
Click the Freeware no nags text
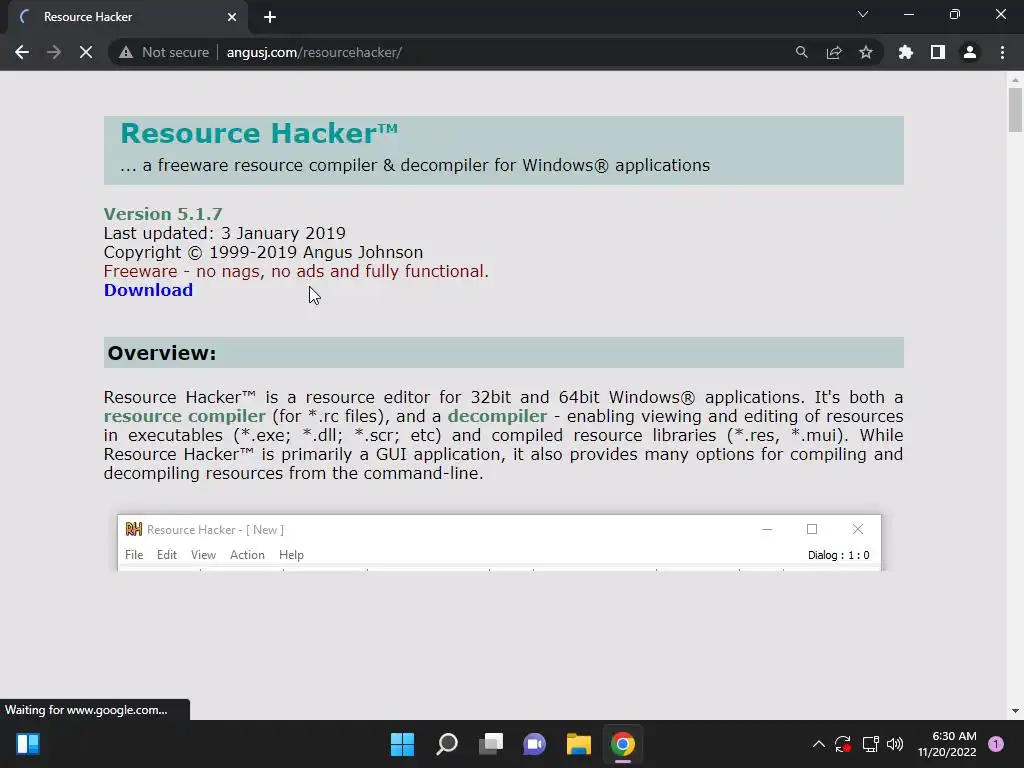(x=296, y=271)
